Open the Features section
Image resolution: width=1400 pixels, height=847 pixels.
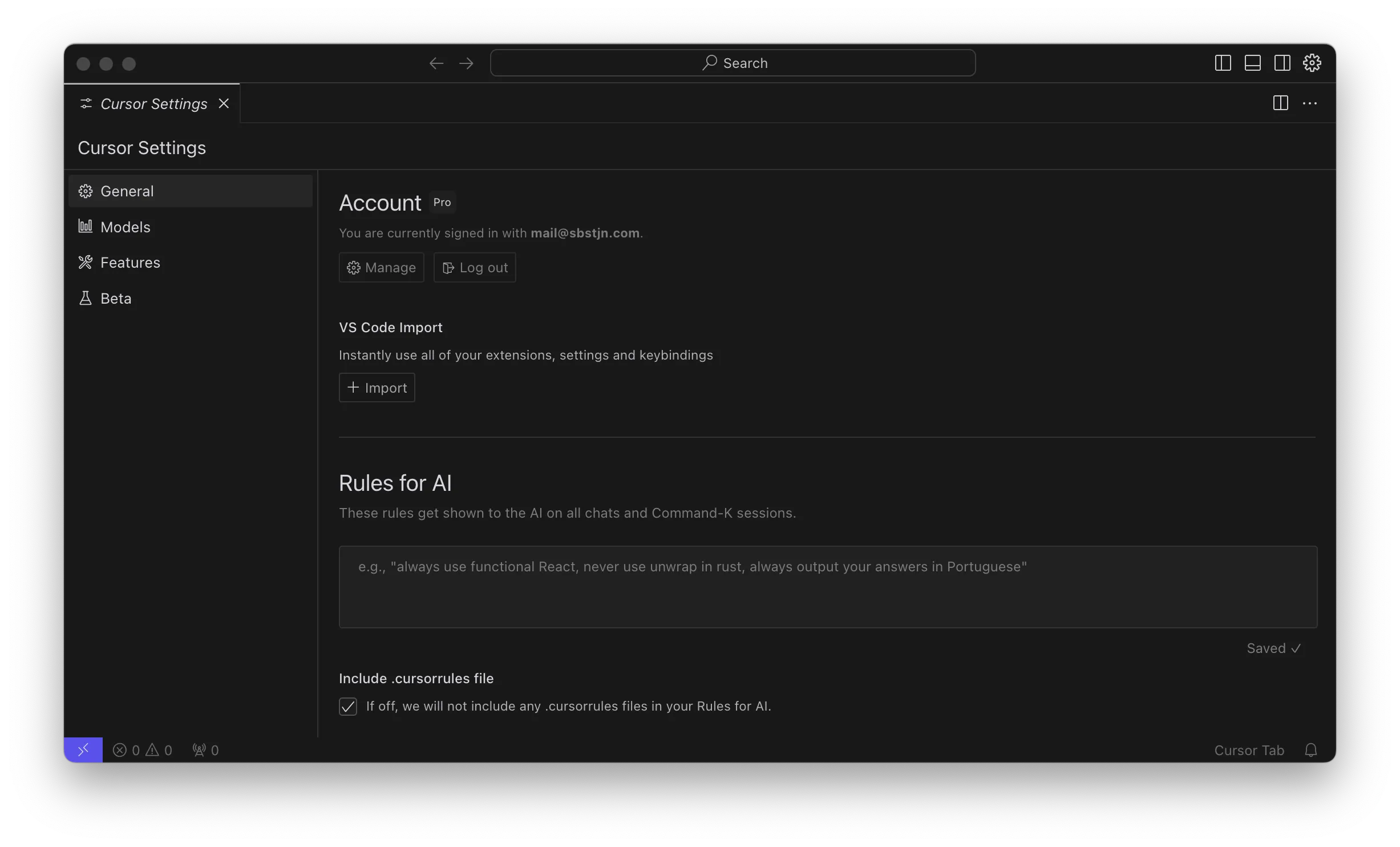(x=130, y=263)
